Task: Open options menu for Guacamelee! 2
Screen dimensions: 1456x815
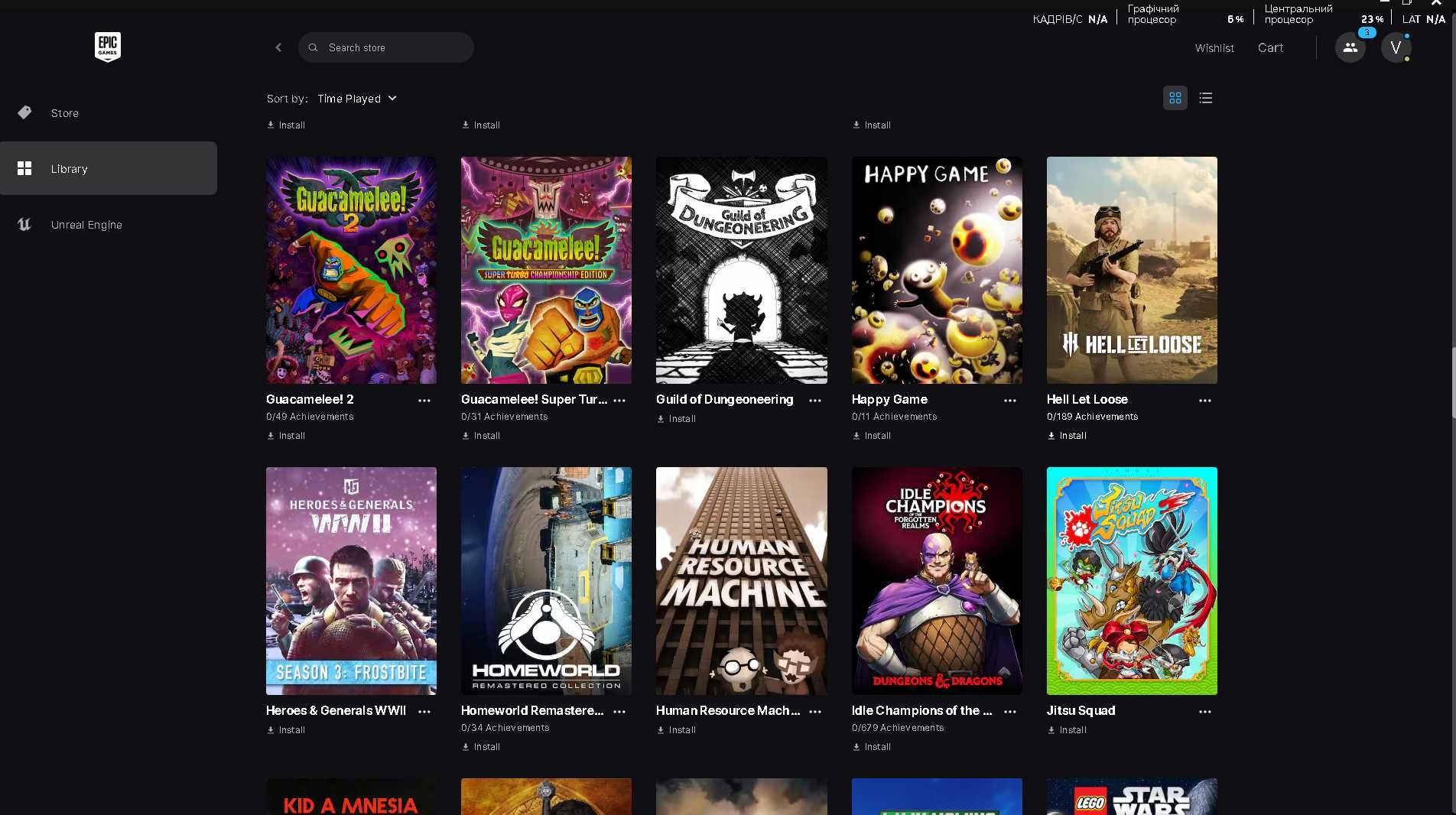Action: (x=424, y=400)
